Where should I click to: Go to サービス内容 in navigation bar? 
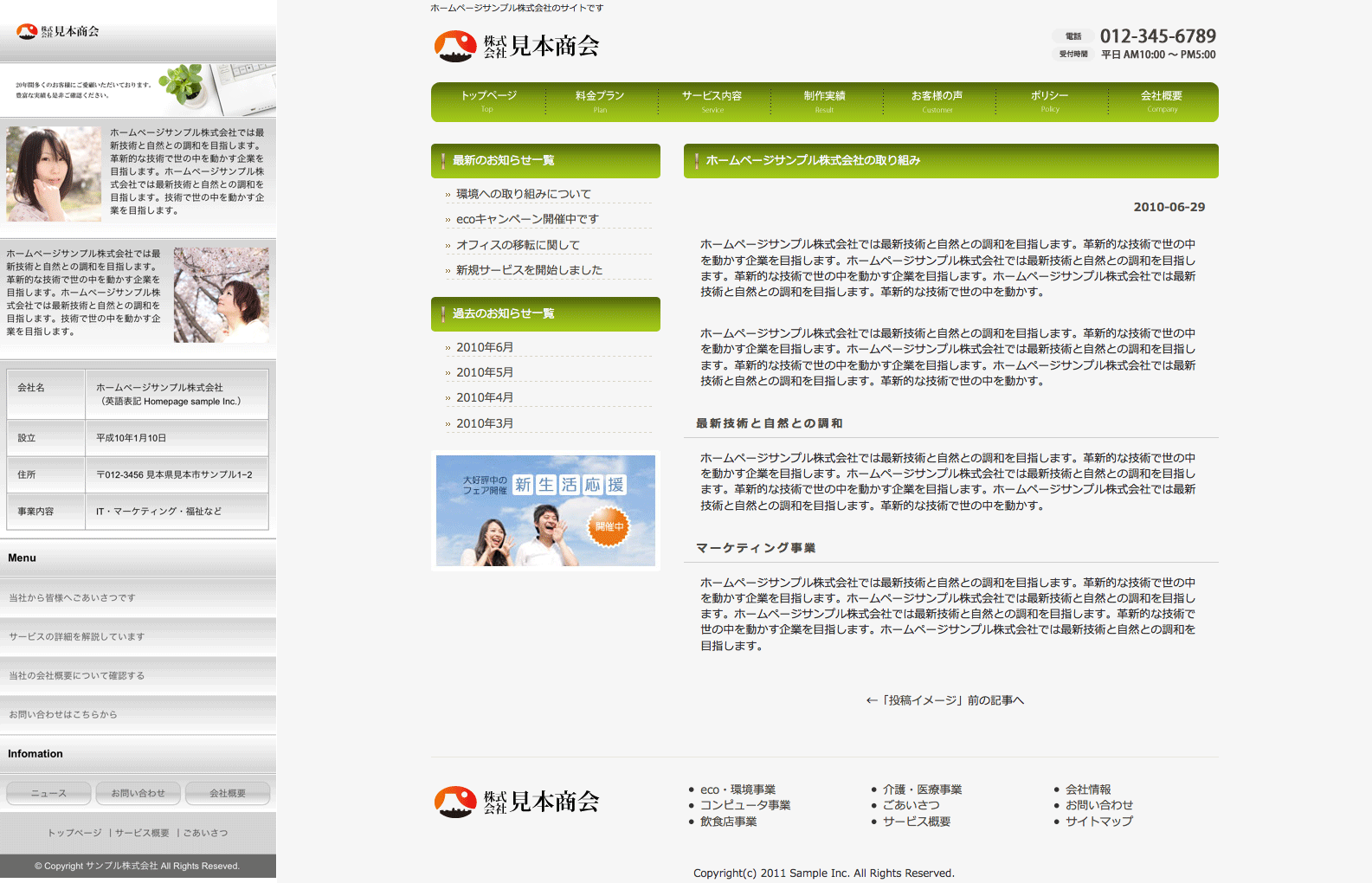click(712, 101)
